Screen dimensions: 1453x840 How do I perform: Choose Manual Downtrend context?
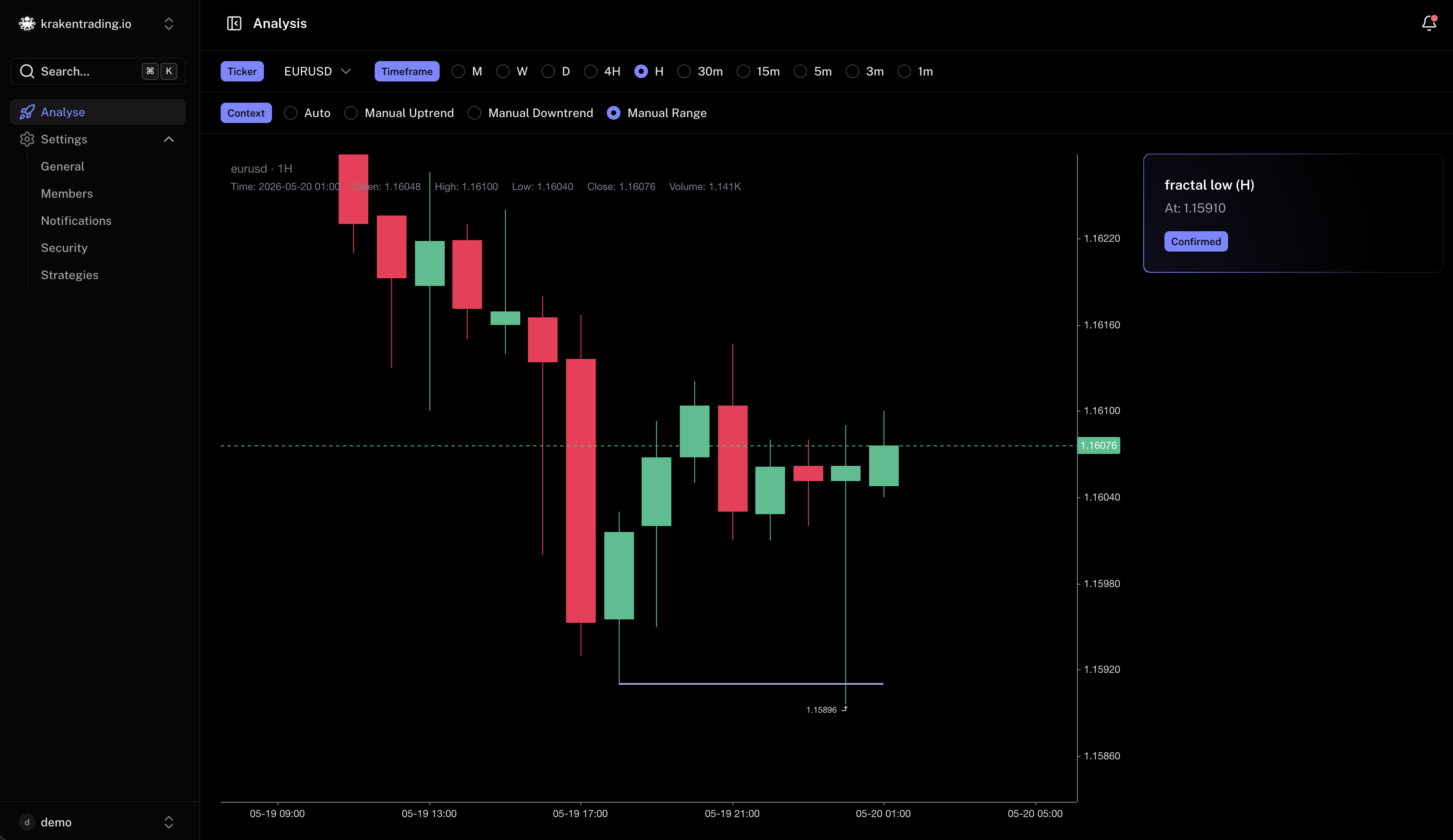(x=474, y=113)
